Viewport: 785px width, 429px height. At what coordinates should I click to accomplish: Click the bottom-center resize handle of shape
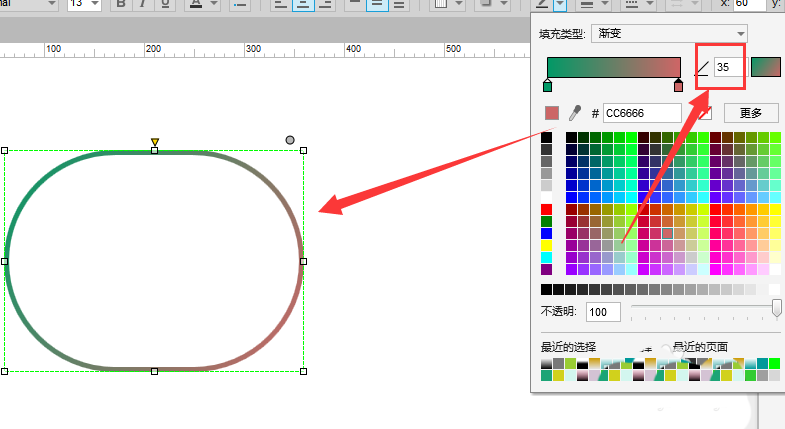pos(154,371)
